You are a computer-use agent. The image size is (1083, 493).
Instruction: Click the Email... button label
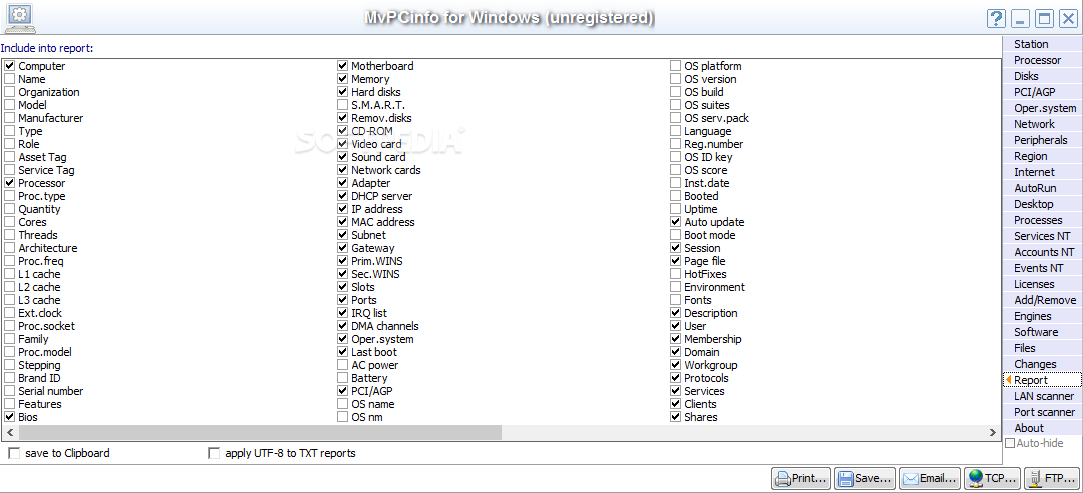point(938,478)
